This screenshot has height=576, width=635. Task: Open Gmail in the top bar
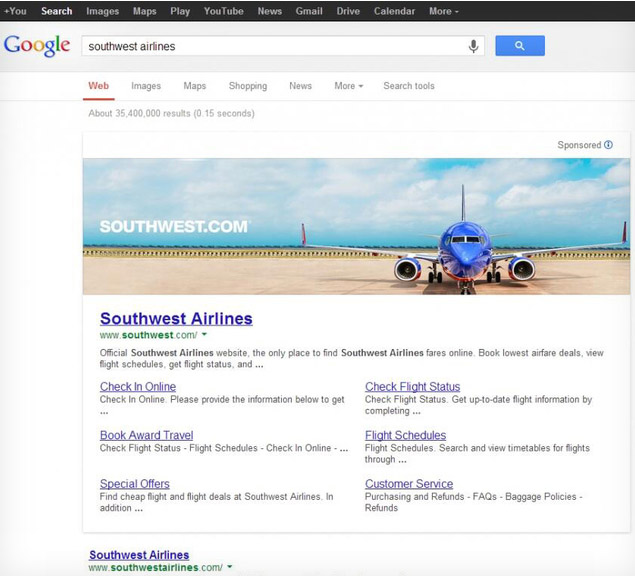pyautogui.click(x=309, y=11)
